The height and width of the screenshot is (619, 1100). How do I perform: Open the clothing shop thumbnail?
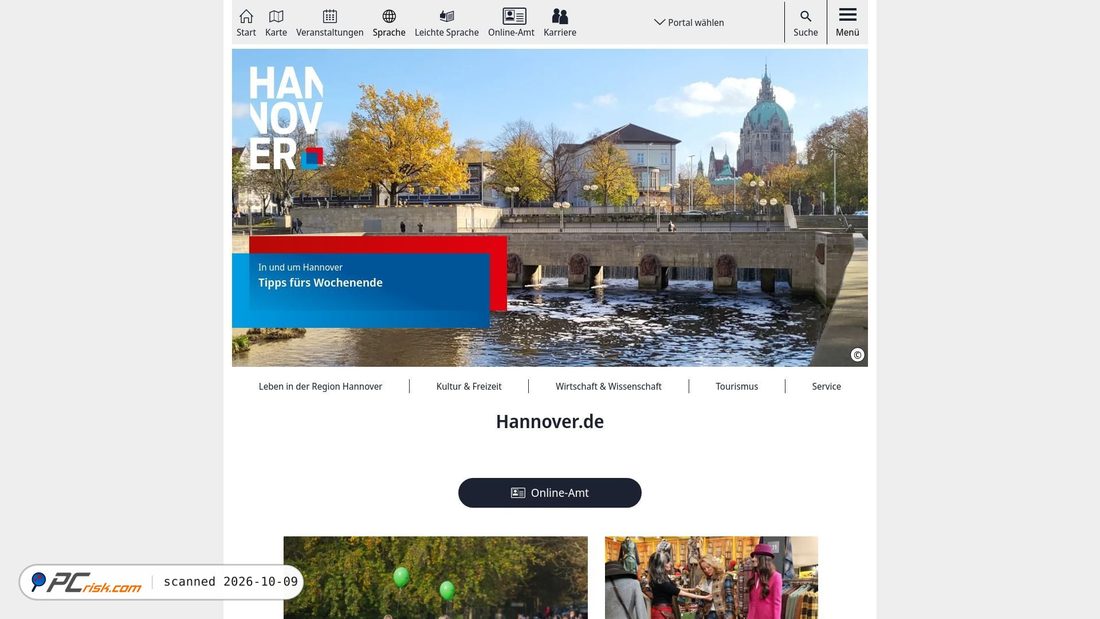(x=711, y=578)
